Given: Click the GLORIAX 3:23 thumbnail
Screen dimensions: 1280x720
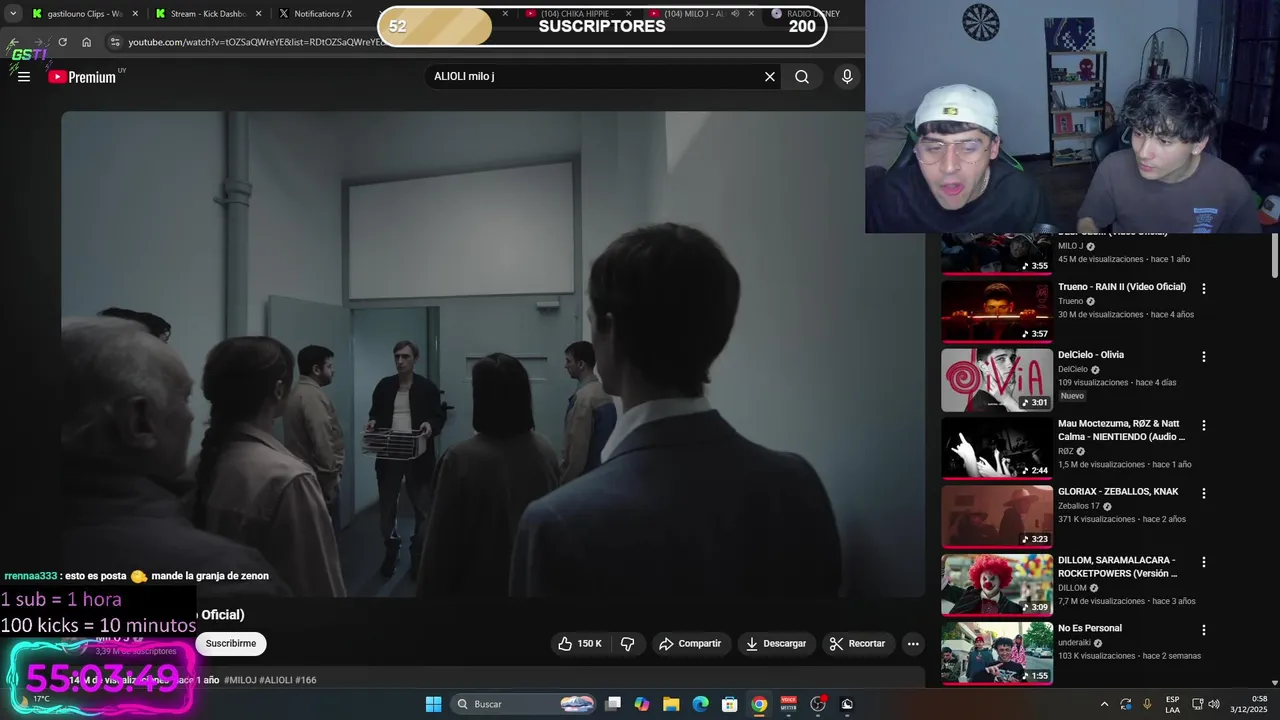Looking at the screenshot, I should (997, 517).
